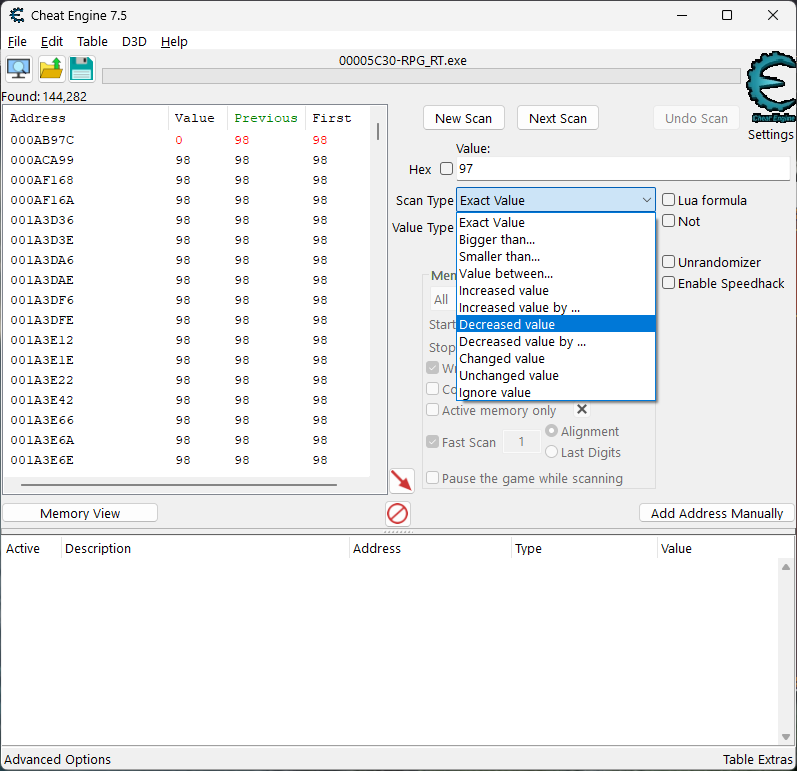The image size is (797, 771).
Task: Click the Cheat Engine title bar icon
Action: [17, 15]
